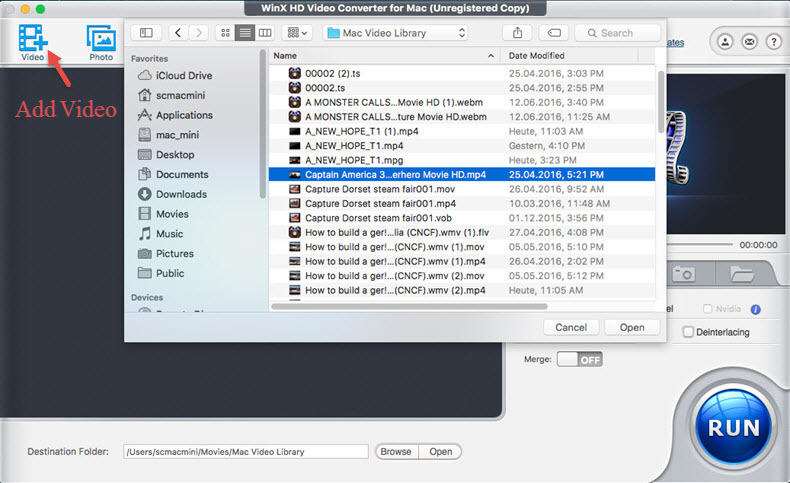Switch to list view

pyautogui.click(x=245, y=33)
